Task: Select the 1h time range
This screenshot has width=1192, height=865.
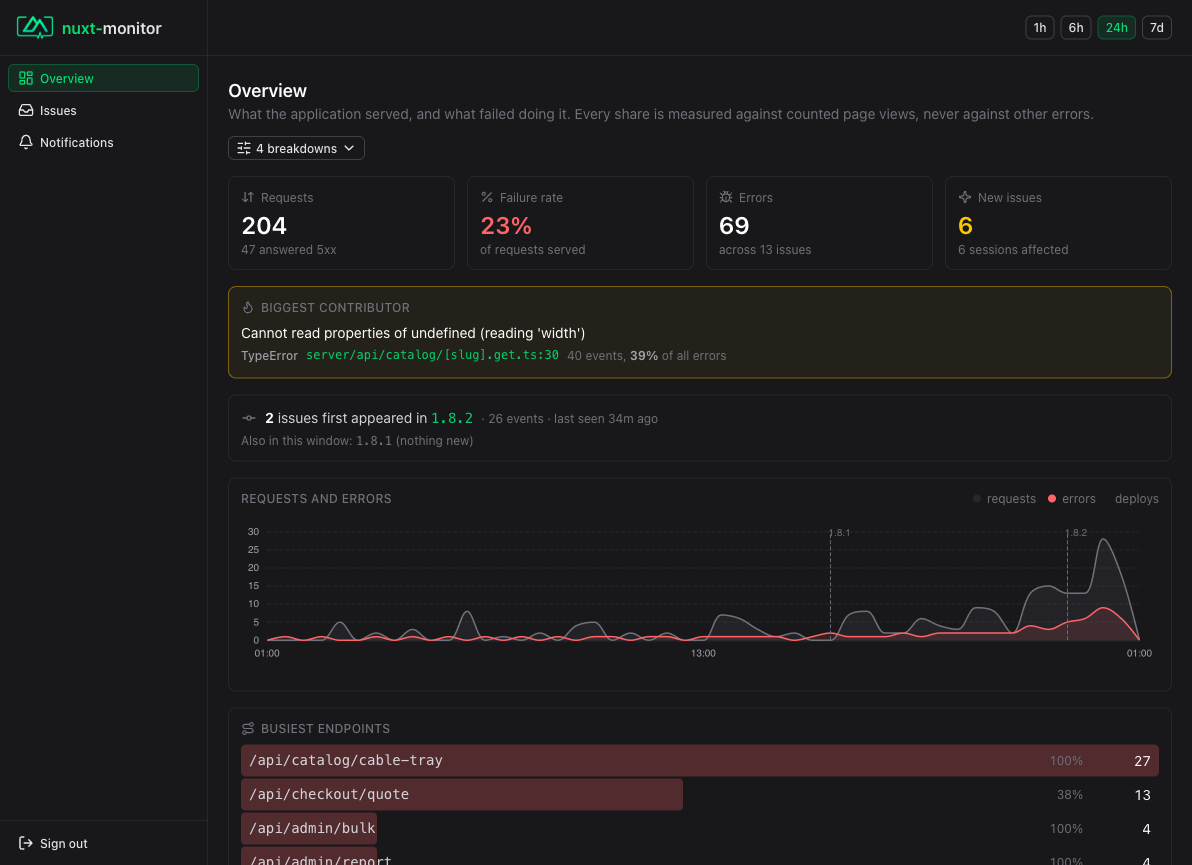Action: tap(1040, 27)
